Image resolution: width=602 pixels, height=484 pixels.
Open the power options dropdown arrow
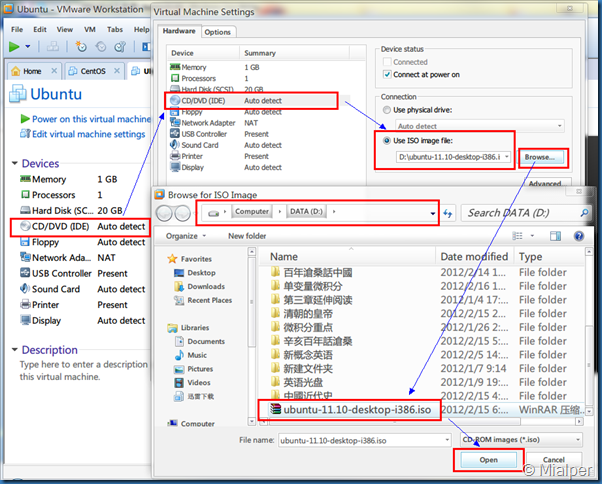coord(28,47)
